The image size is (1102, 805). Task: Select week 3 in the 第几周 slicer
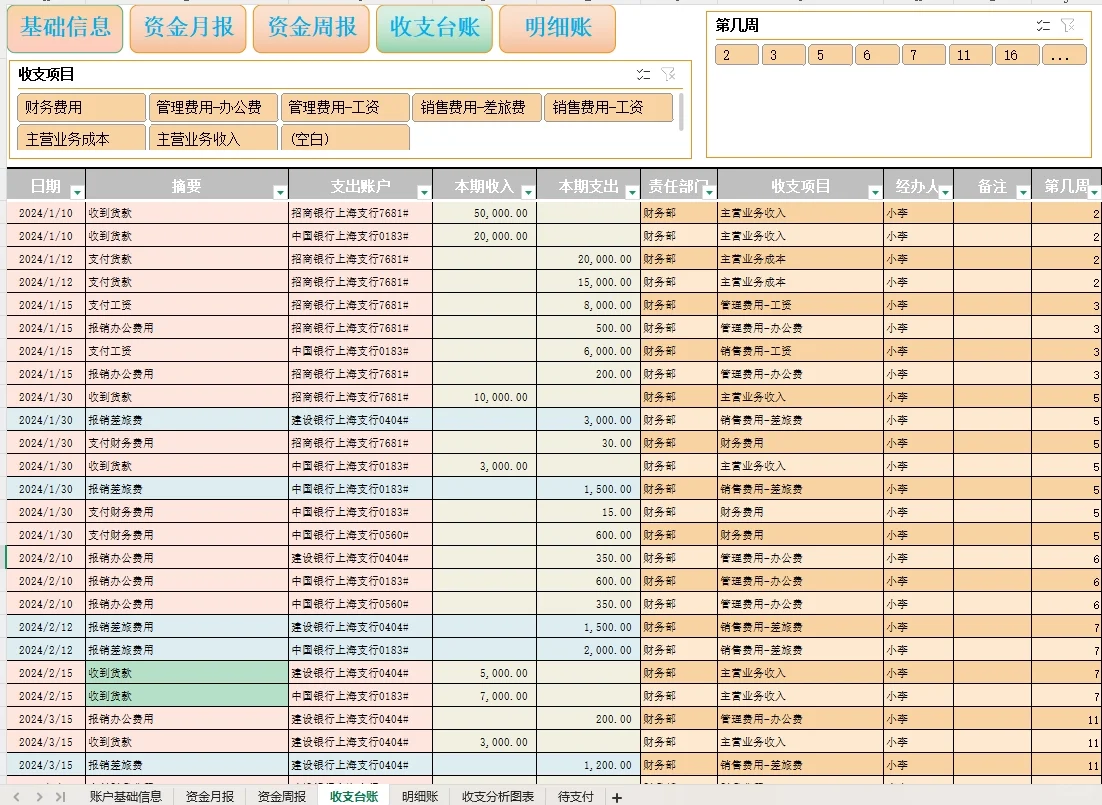[784, 55]
